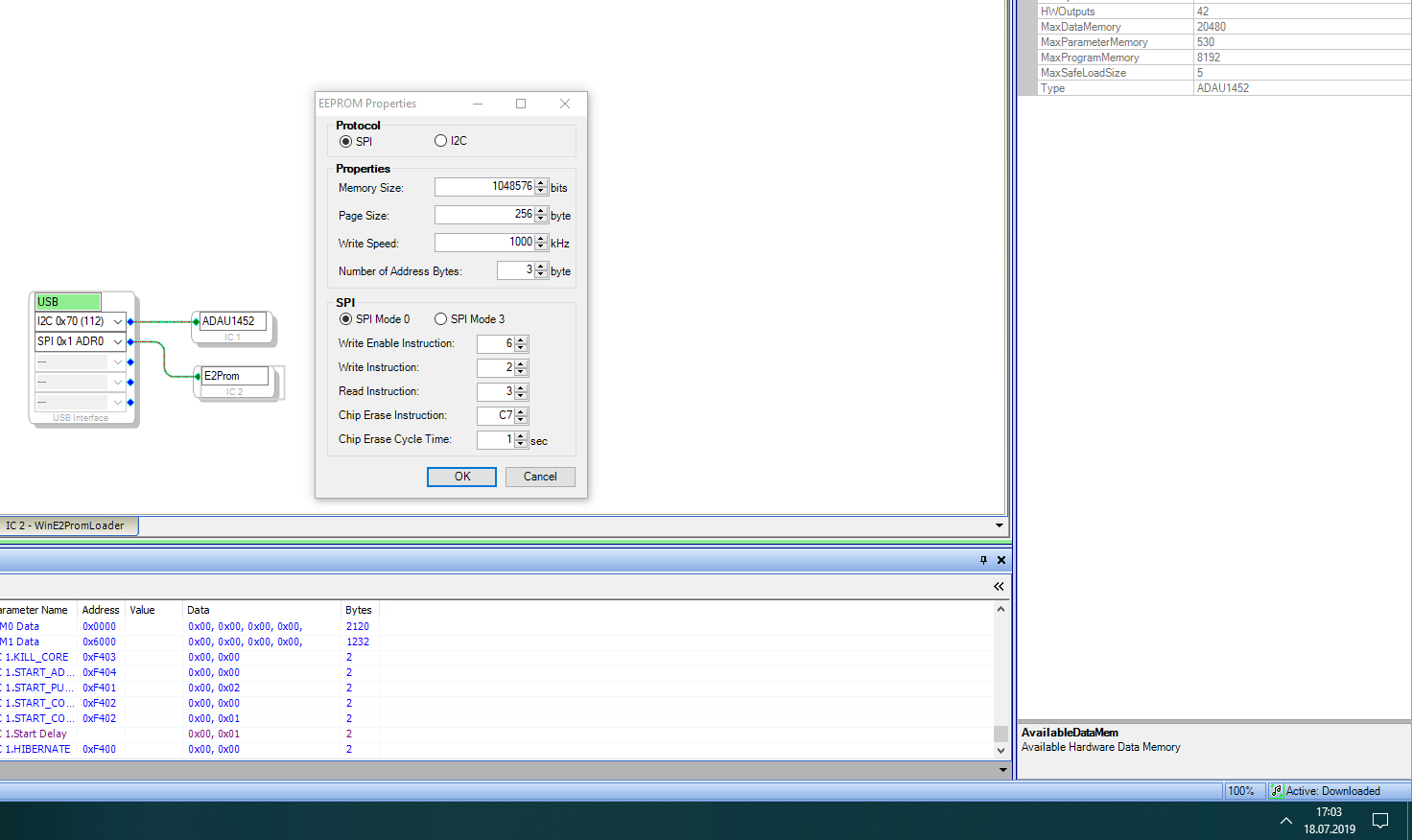This screenshot has width=1412, height=840.
Task: Collapse the panel with double chevron
Action: pos(999,586)
